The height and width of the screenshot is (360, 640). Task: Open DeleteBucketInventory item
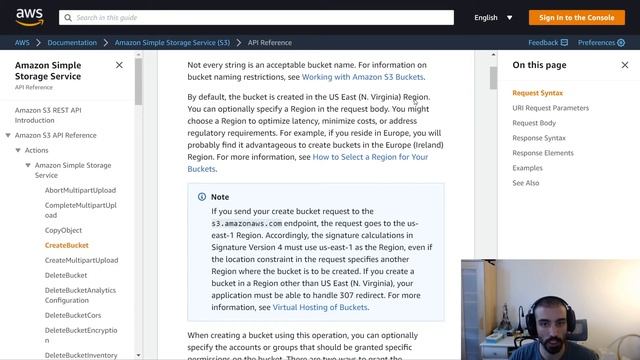tap(81, 355)
